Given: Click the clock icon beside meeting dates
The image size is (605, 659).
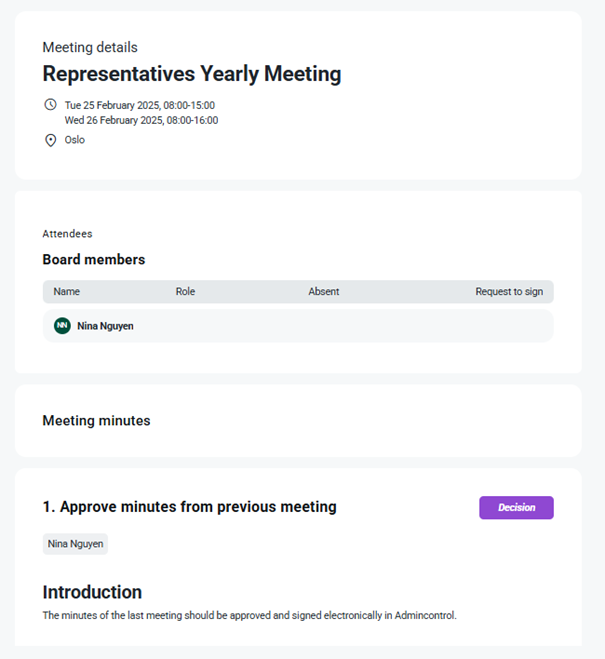Looking at the screenshot, I should pyautogui.click(x=50, y=104).
